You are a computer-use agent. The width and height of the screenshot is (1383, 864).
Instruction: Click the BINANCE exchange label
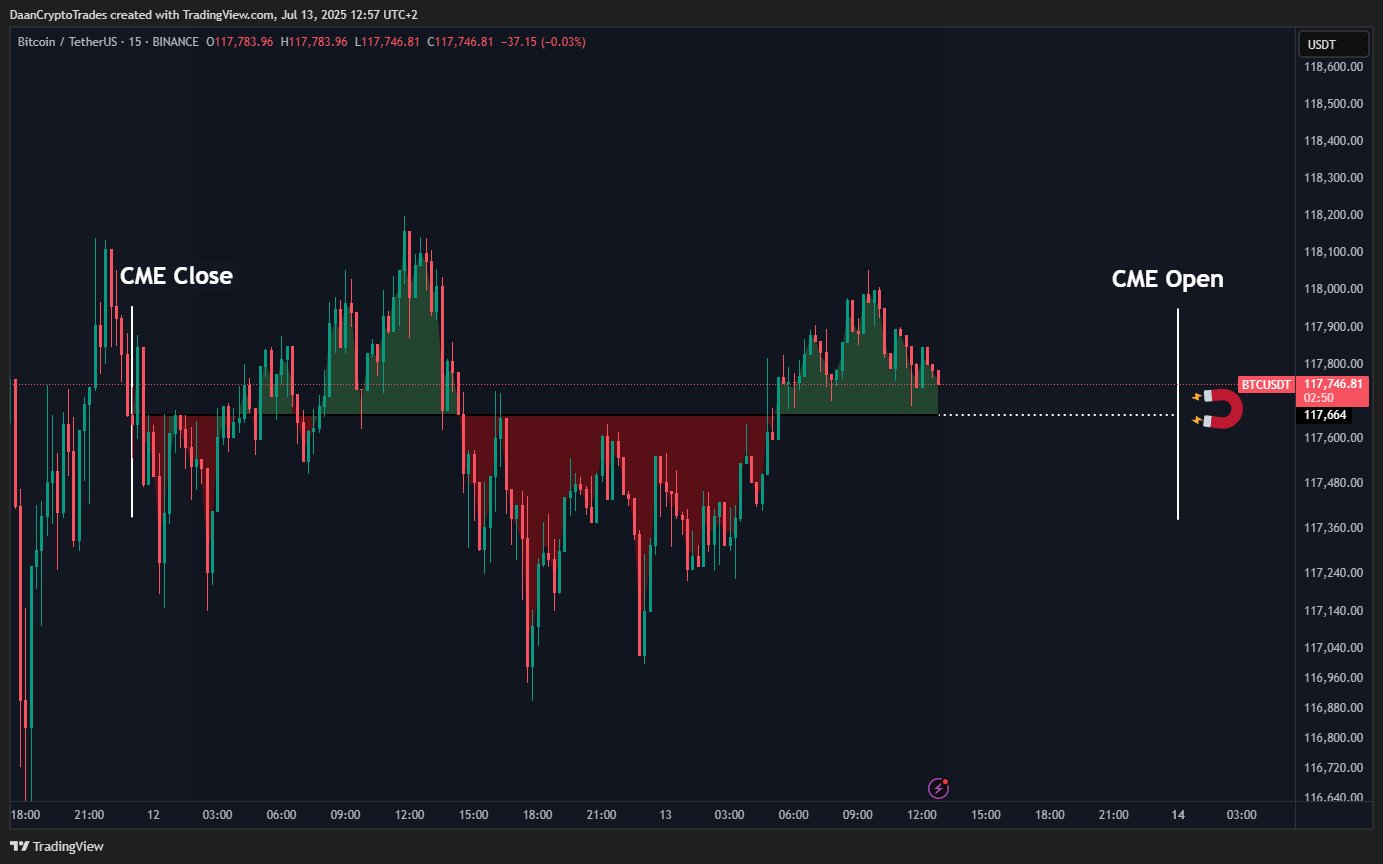pos(175,42)
